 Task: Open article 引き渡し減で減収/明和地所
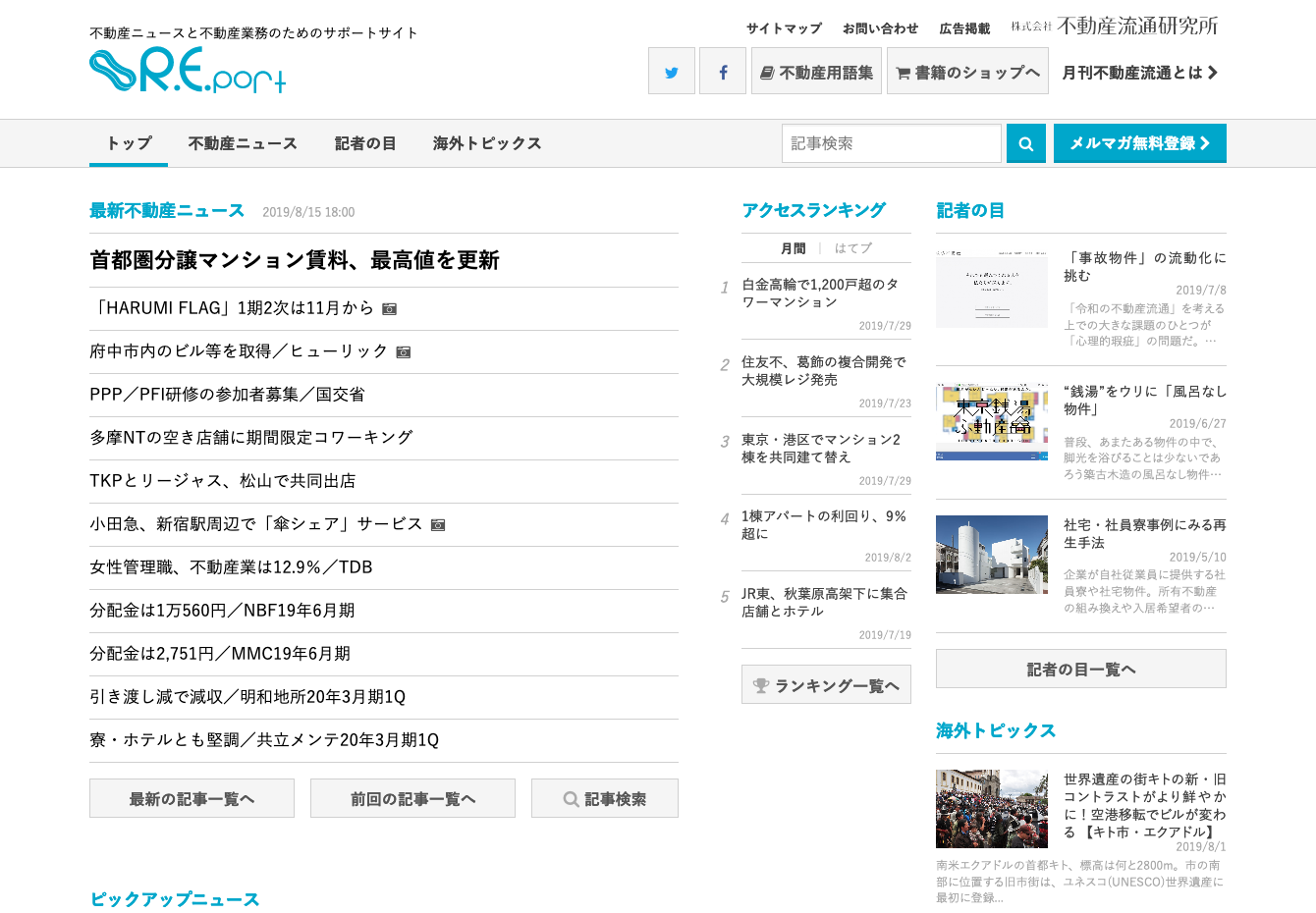[x=247, y=697]
